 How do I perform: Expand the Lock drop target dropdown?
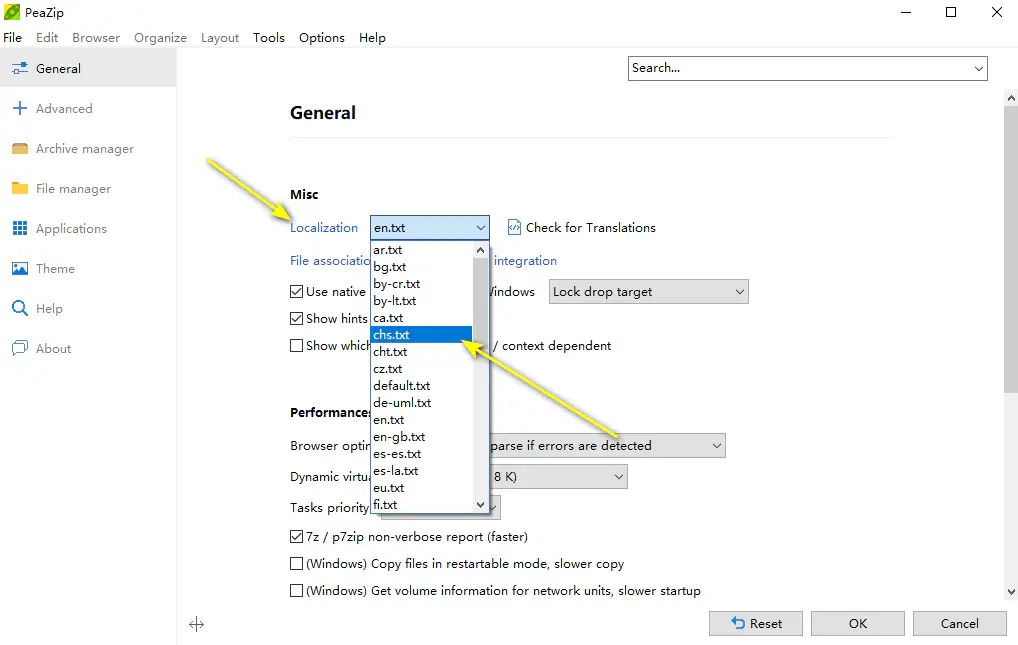(739, 292)
